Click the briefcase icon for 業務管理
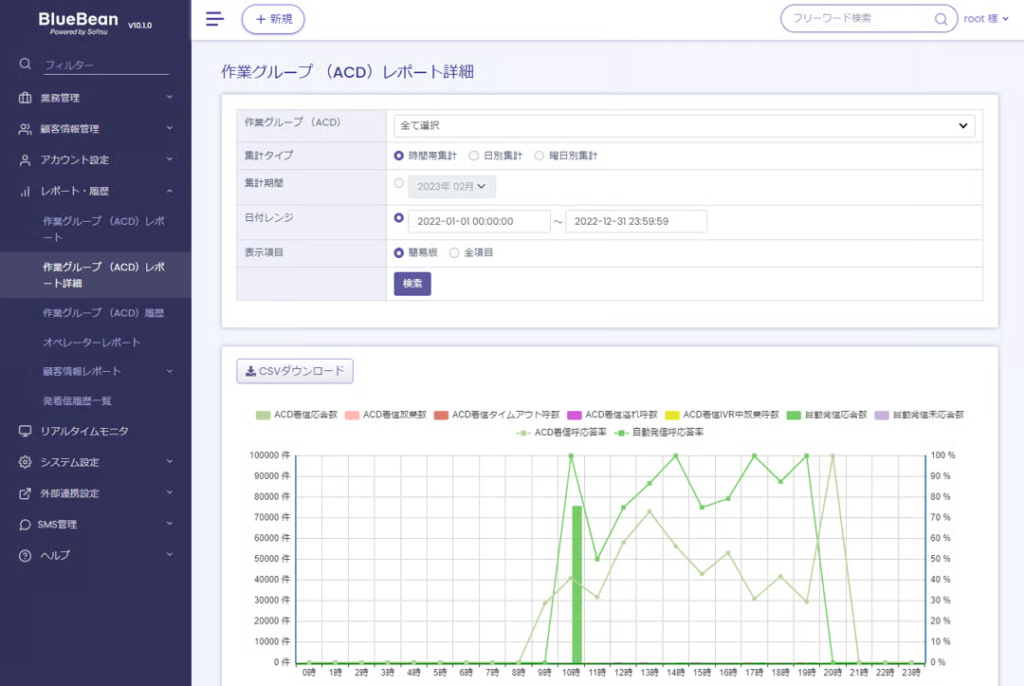 [x=25, y=98]
